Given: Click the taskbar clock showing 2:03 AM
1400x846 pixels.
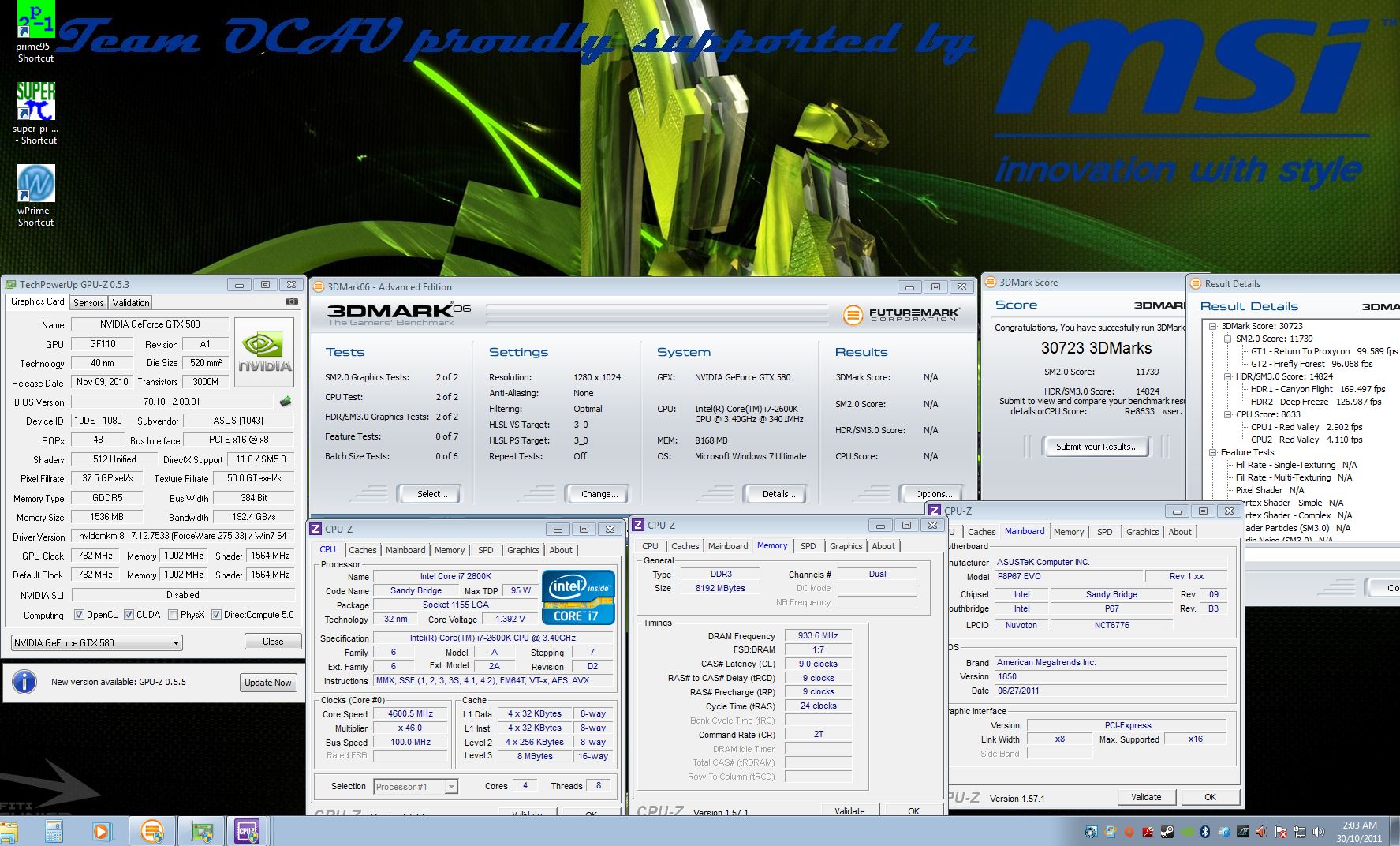Looking at the screenshot, I should click(1358, 832).
